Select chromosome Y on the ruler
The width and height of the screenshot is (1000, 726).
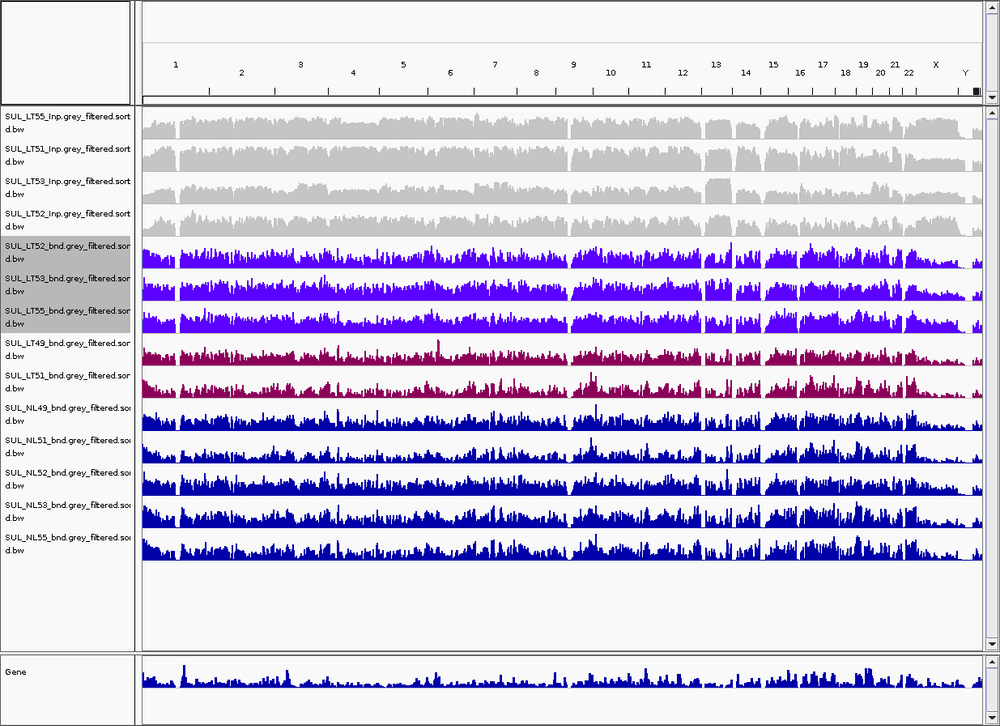click(x=965, y=73)
